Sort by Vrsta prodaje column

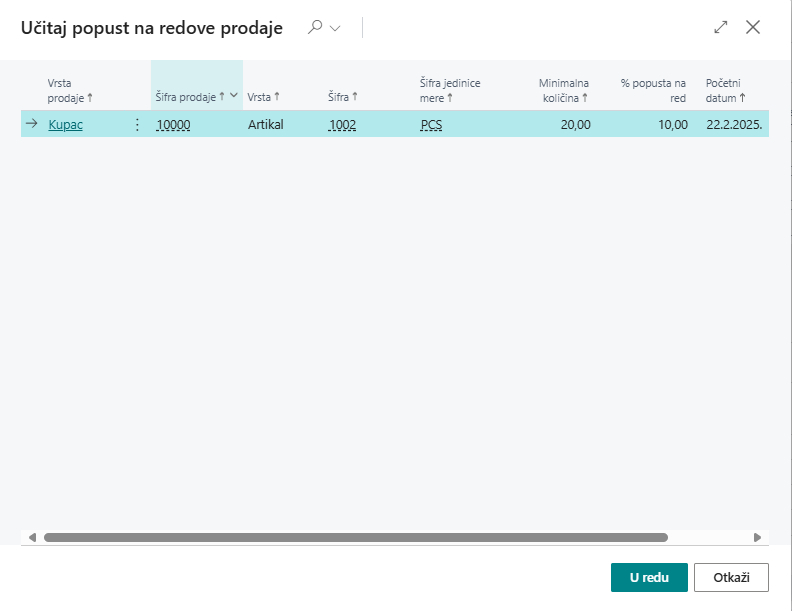69,90
